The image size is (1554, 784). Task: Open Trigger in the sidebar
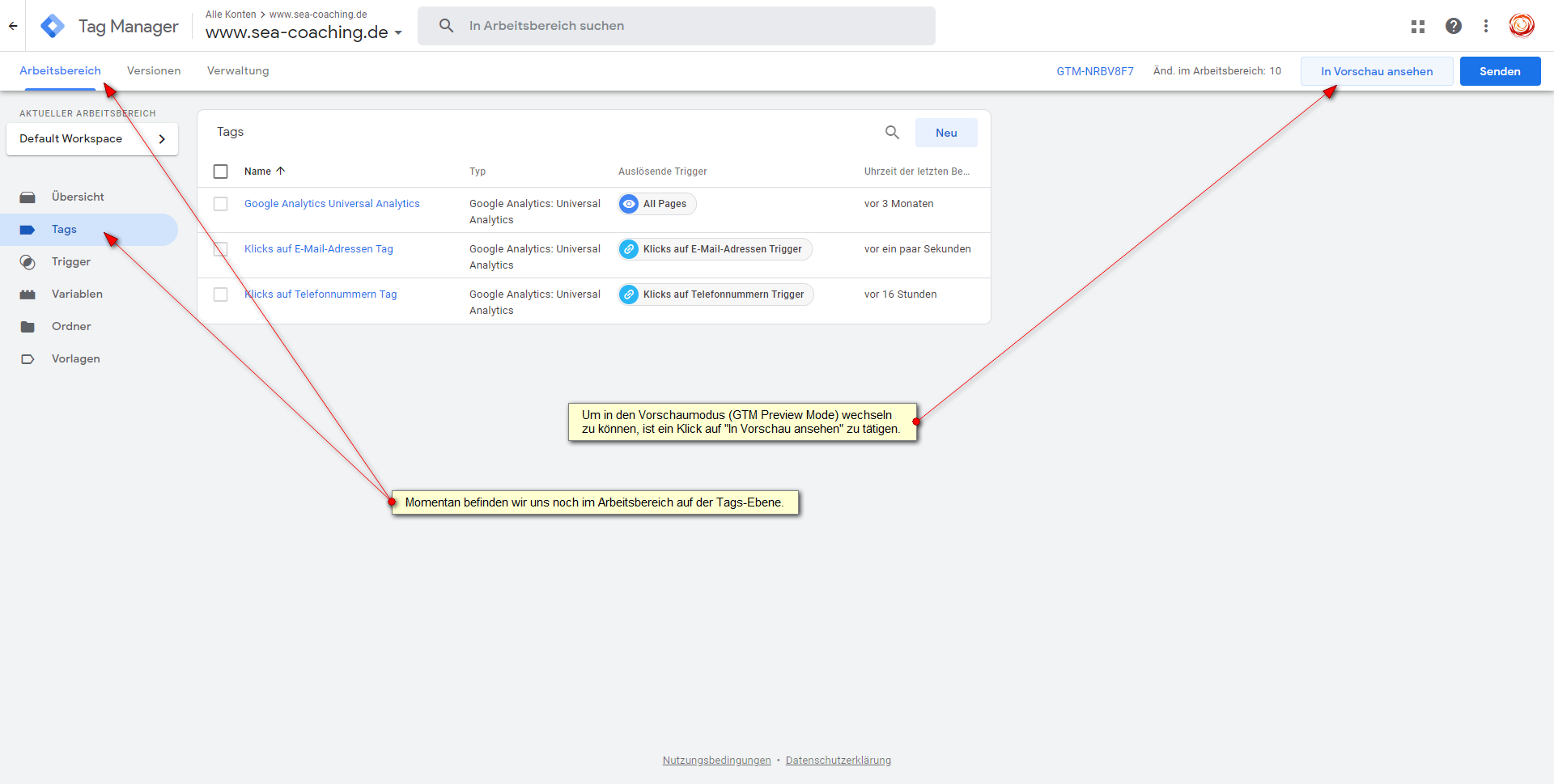[x=89, y=262]
